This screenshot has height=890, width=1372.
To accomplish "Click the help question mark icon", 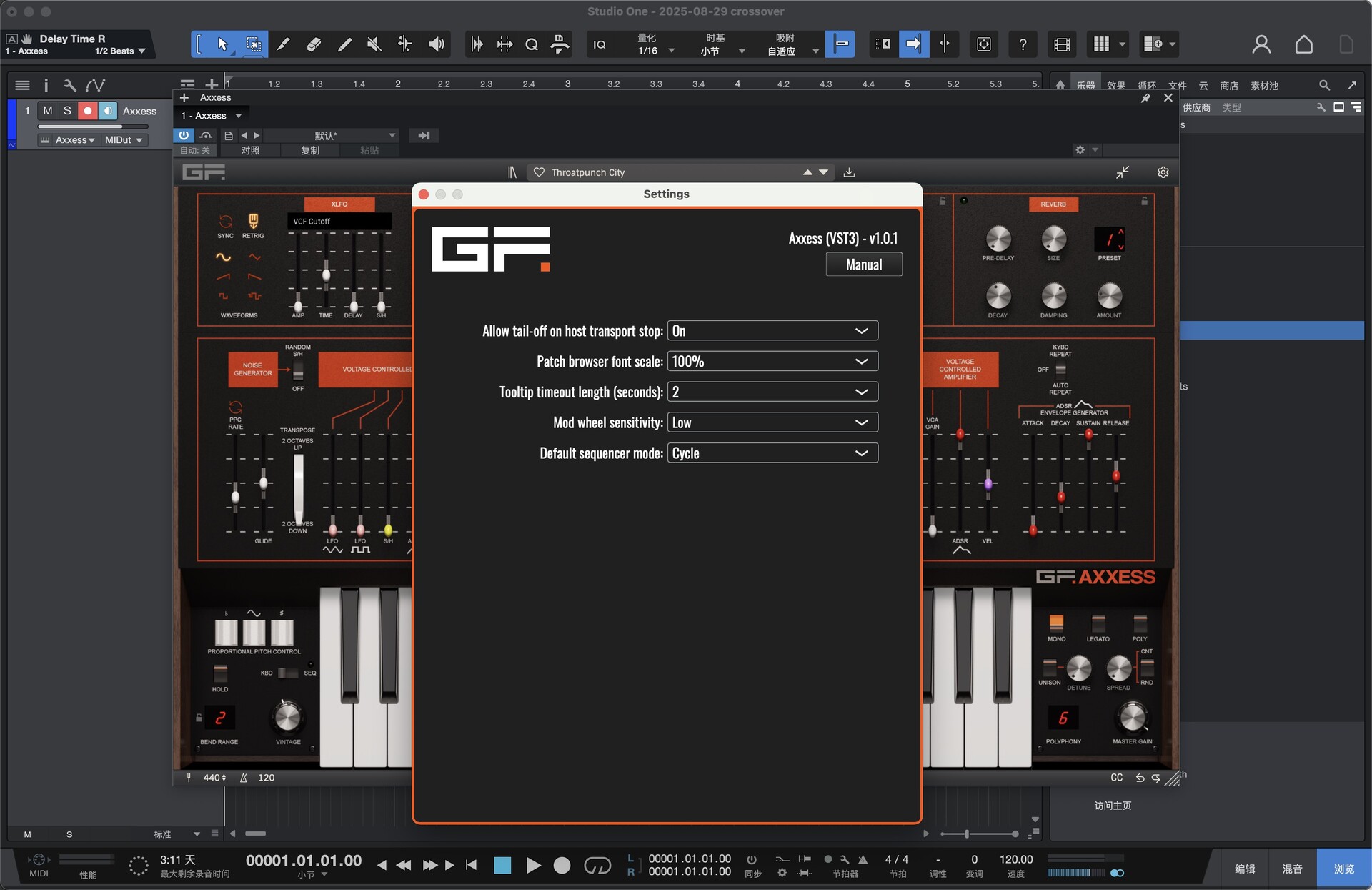I will click(x=1023, y=44).
